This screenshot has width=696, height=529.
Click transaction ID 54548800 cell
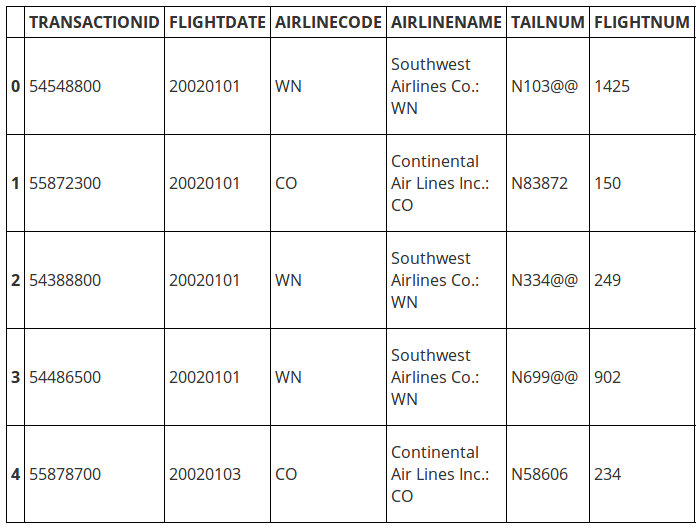click(94, 86)
